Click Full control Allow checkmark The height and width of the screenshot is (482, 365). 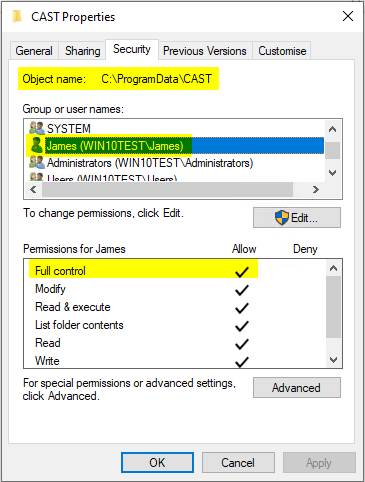[x=242, y=272]
